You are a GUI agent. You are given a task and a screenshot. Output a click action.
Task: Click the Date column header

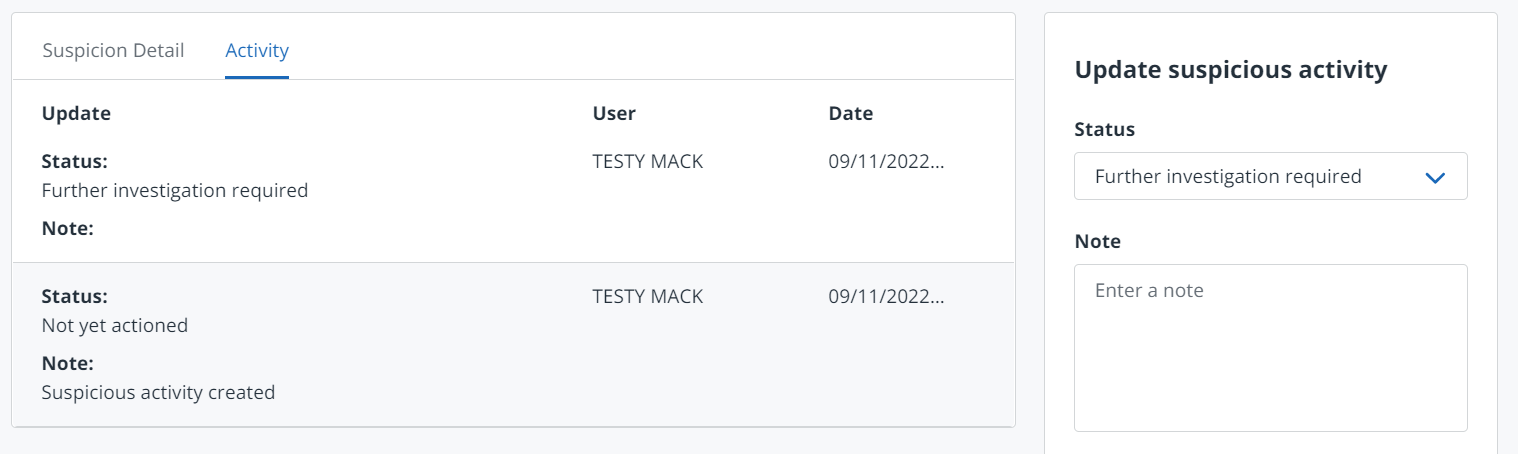tap(851, 113)
